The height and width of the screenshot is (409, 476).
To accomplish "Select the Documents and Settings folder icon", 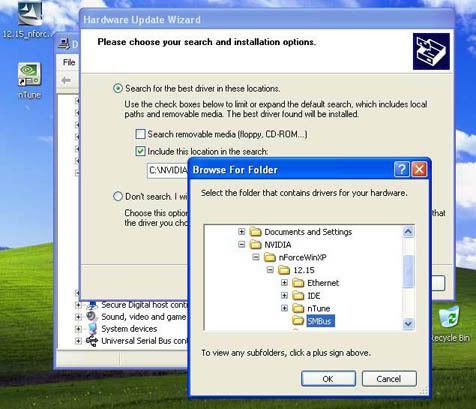I will click(x=255, y=232).
